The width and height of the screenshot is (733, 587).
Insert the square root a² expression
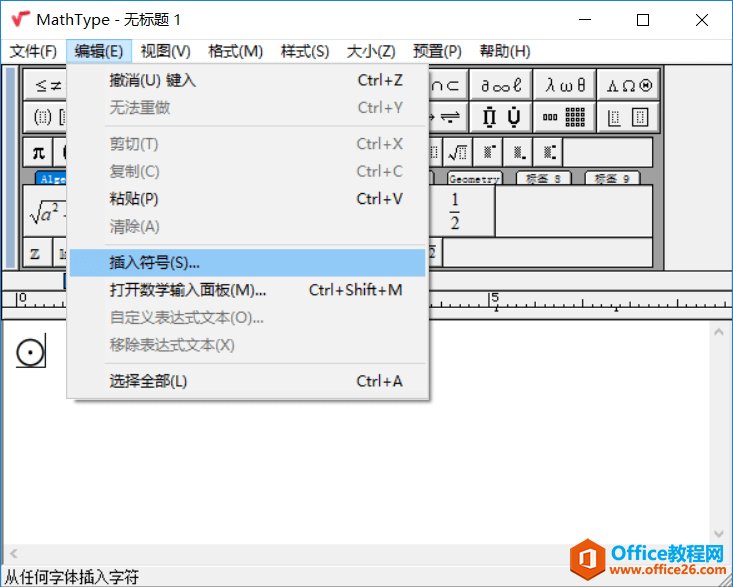coord(45,213)
